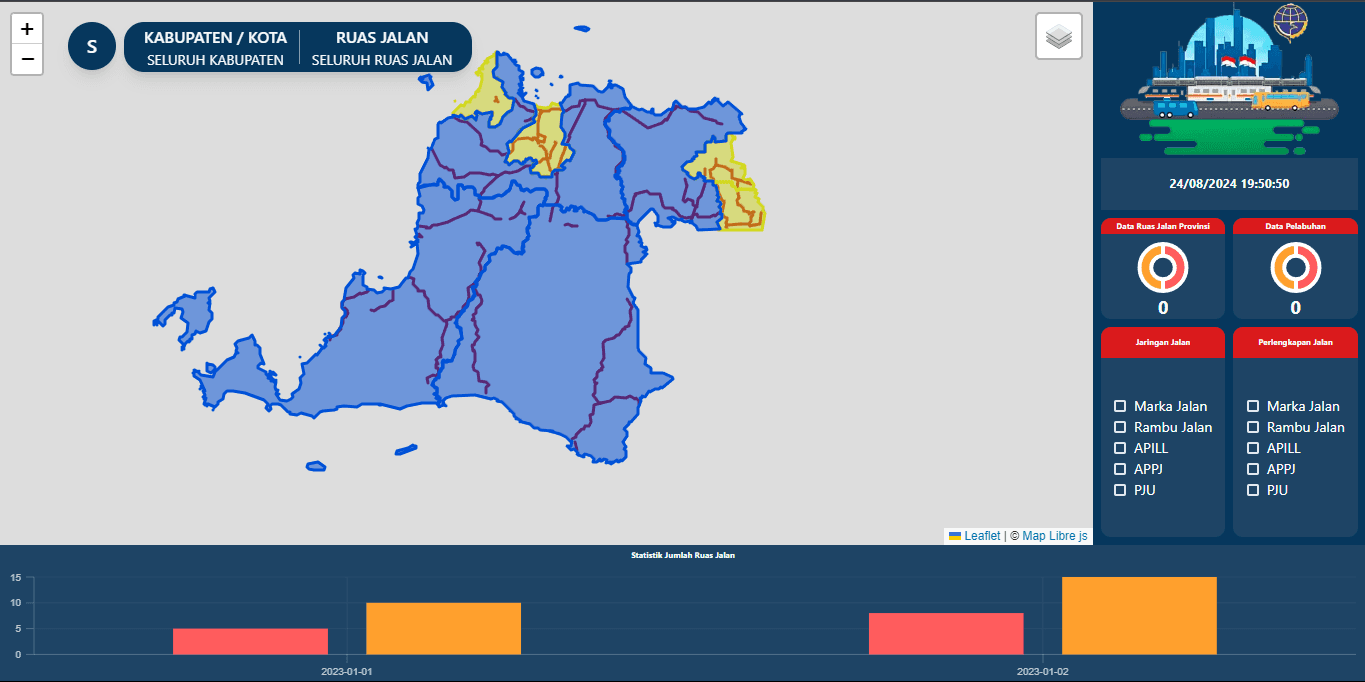The height and width of the screenshot is (682, 1365).
Task: Select the Perlengkapan Jalan panel header
Action: tap(1295, 342)
